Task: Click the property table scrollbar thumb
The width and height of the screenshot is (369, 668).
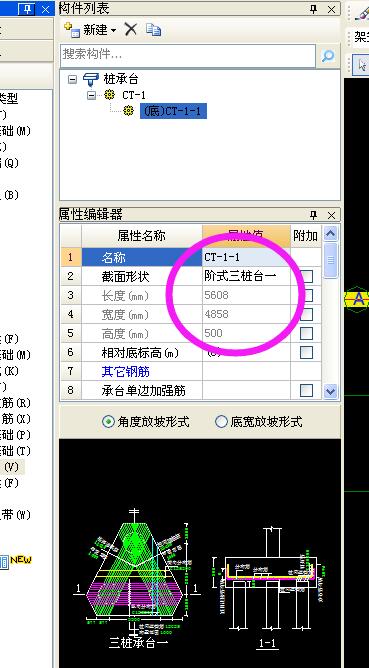Action: [x=331, y=260]
